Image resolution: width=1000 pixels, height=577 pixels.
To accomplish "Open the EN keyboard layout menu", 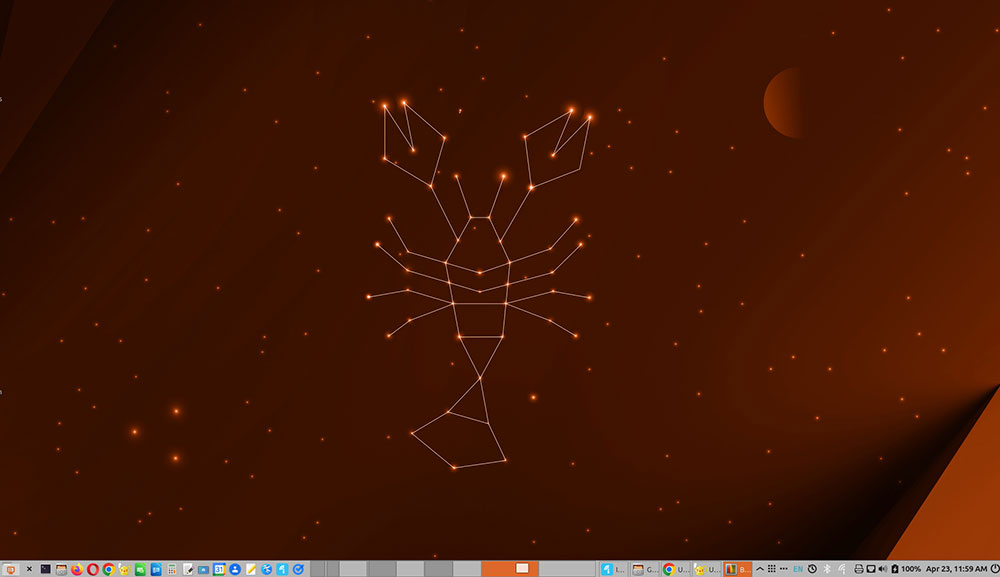I will click(x=797, y=568).
